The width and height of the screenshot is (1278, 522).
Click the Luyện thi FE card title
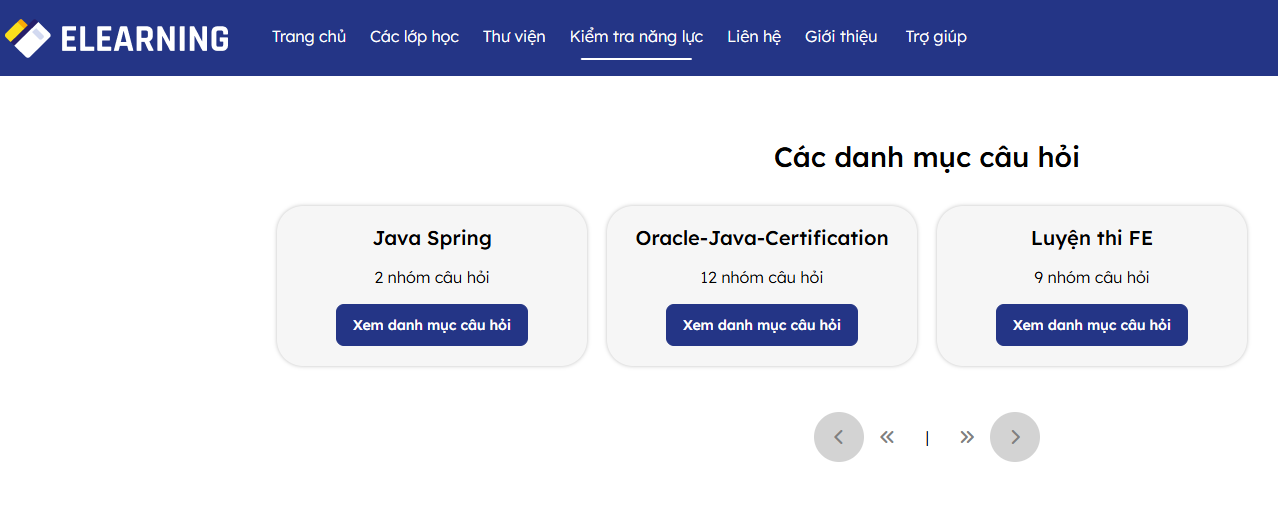(1092, 238)
